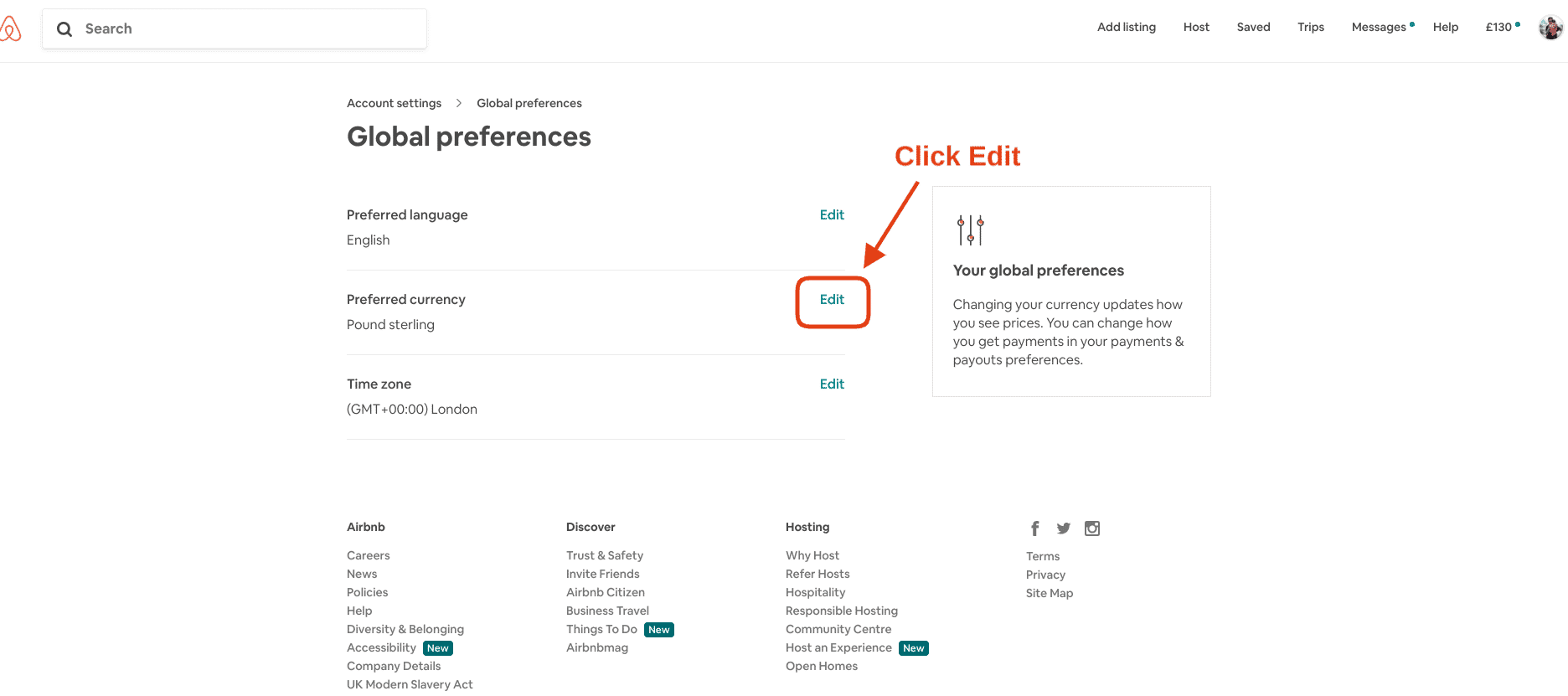Open the Add listing page
This screenshot has width=1568, height=696.
(x=1126, y=27)
